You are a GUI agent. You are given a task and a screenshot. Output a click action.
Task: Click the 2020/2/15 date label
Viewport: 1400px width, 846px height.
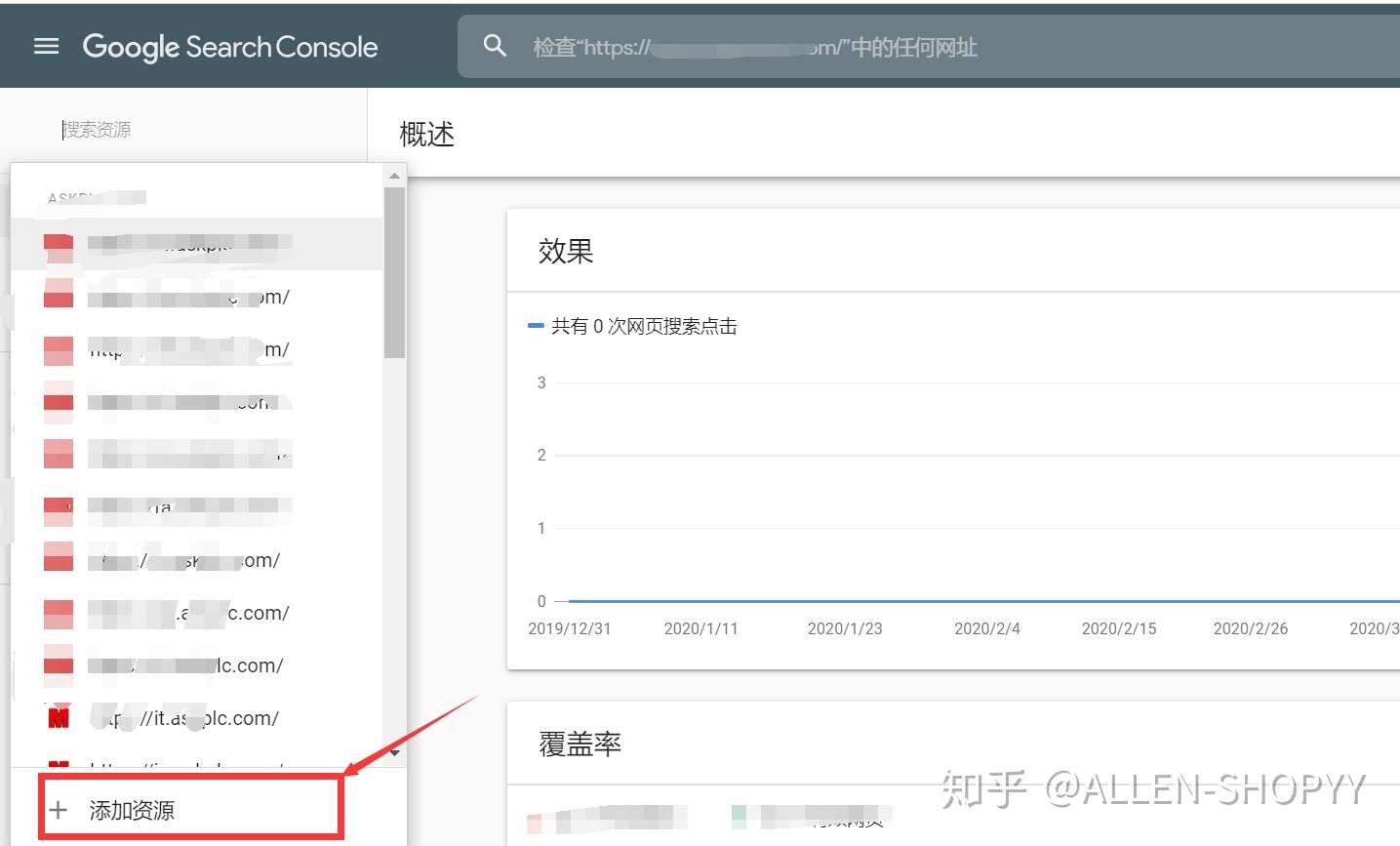1119,628
